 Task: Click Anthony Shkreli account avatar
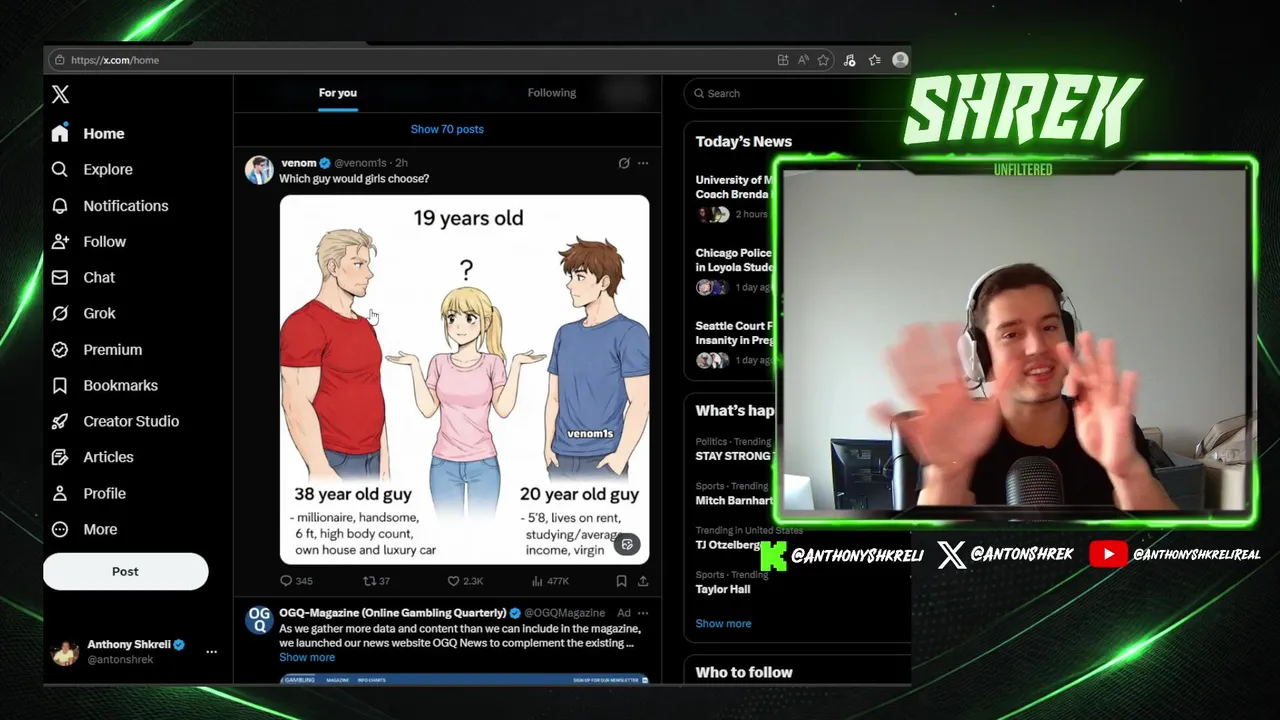65,652
